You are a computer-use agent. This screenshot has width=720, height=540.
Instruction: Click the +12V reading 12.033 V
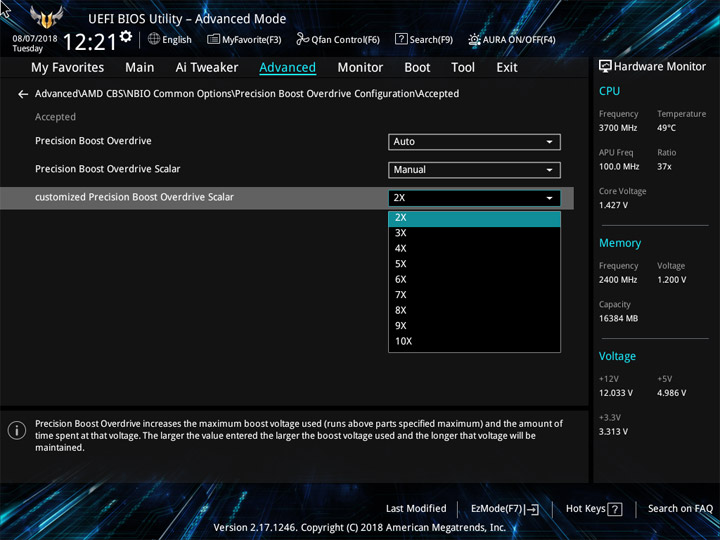click(616, 393)
